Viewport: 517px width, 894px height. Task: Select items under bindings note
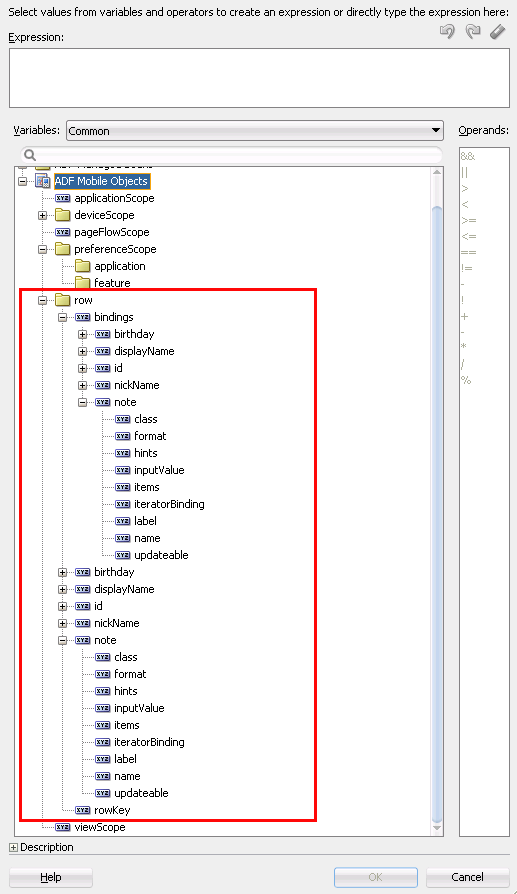pyautogui.click(x=146, y=487)
